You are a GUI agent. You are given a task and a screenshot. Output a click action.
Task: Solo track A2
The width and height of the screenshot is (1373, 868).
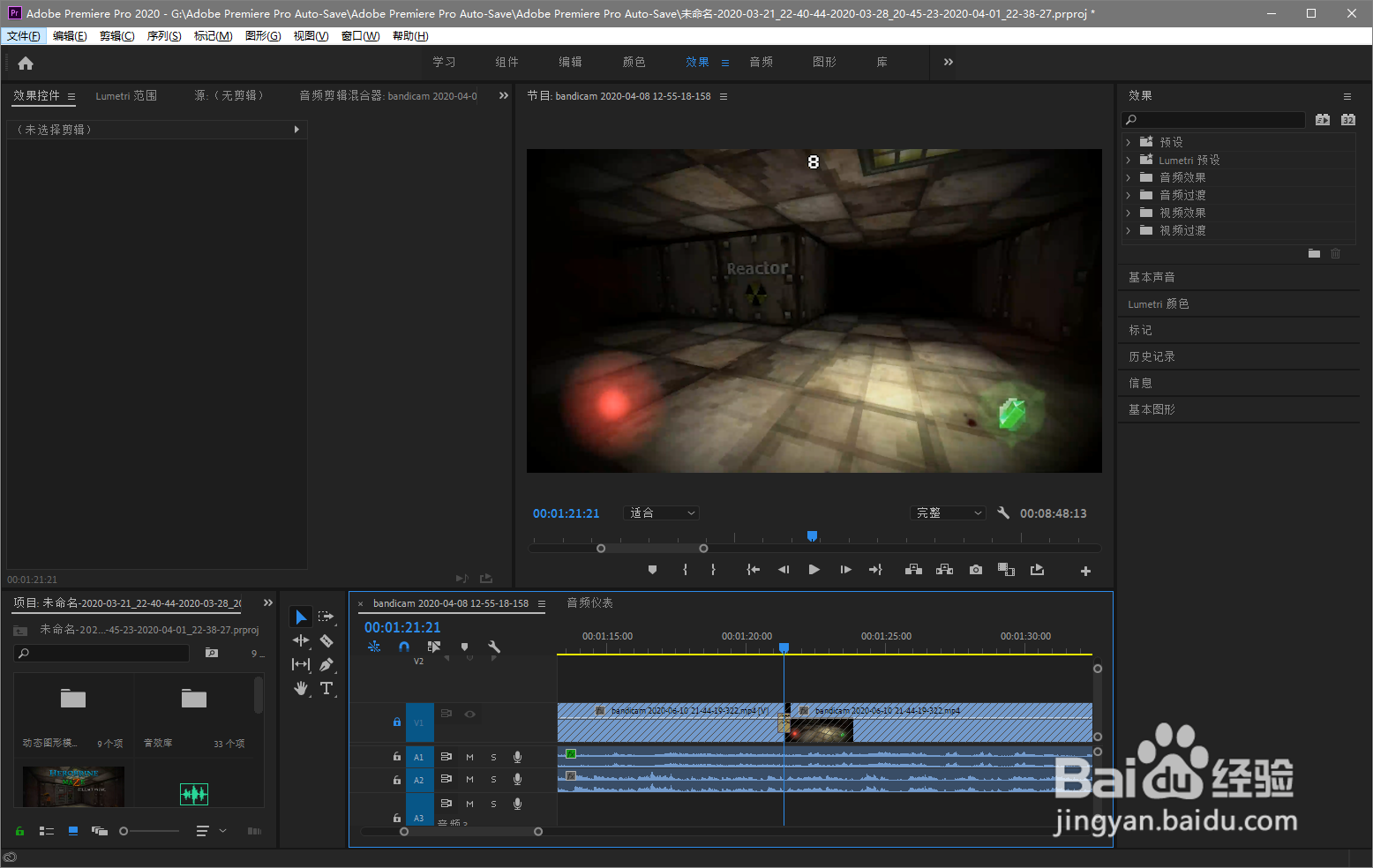coord(493,780)
